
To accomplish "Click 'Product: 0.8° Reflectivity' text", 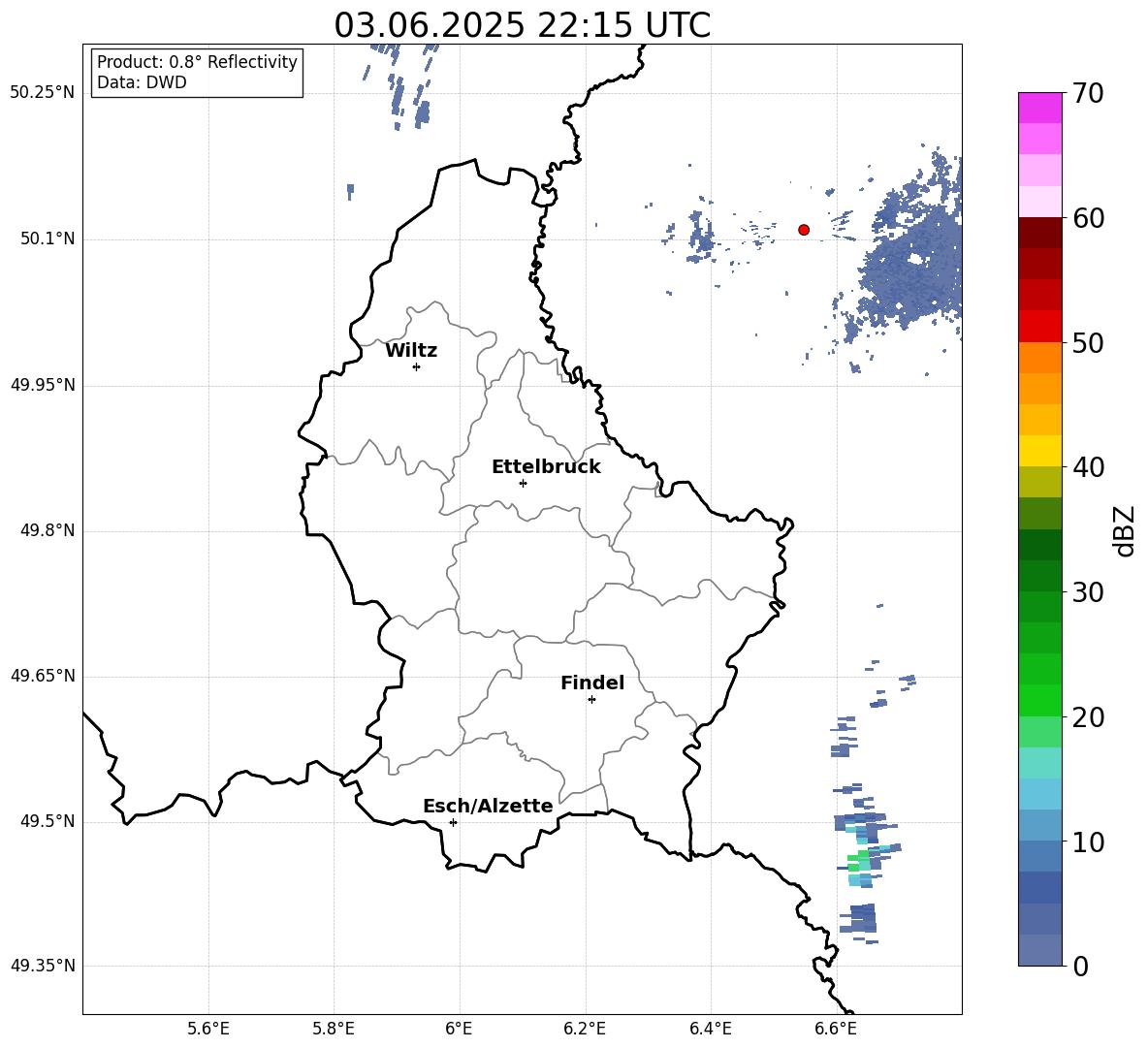I will pos(197,62).
